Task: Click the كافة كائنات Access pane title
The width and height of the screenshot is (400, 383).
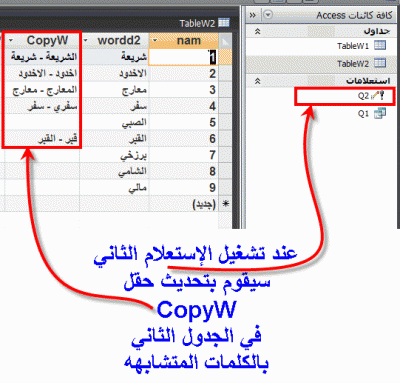Action: [x=354, y=15]
